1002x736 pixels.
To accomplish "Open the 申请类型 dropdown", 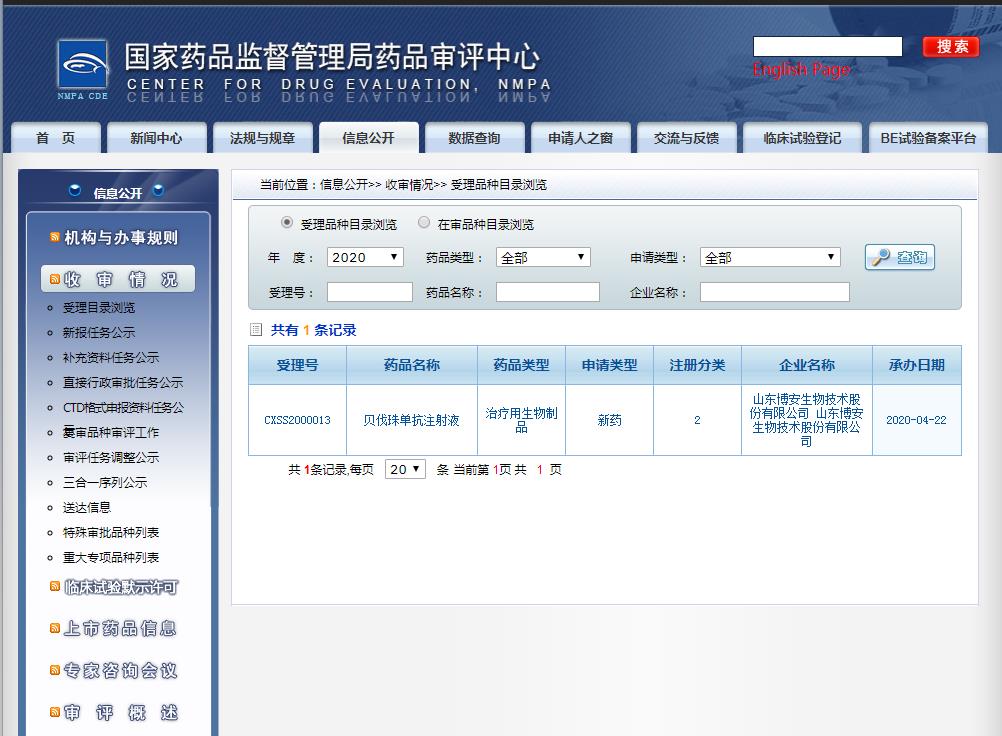I will tap(770, 257).
